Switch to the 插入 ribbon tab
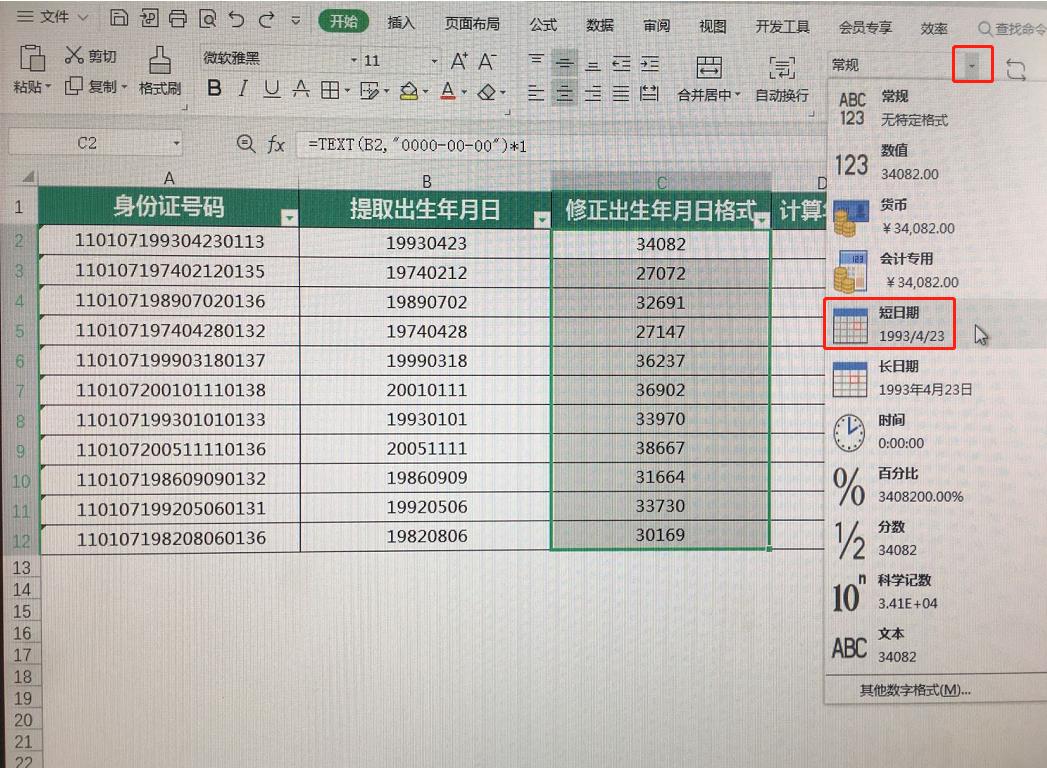This screenshot has height=768, width=1047. [400, 23]
